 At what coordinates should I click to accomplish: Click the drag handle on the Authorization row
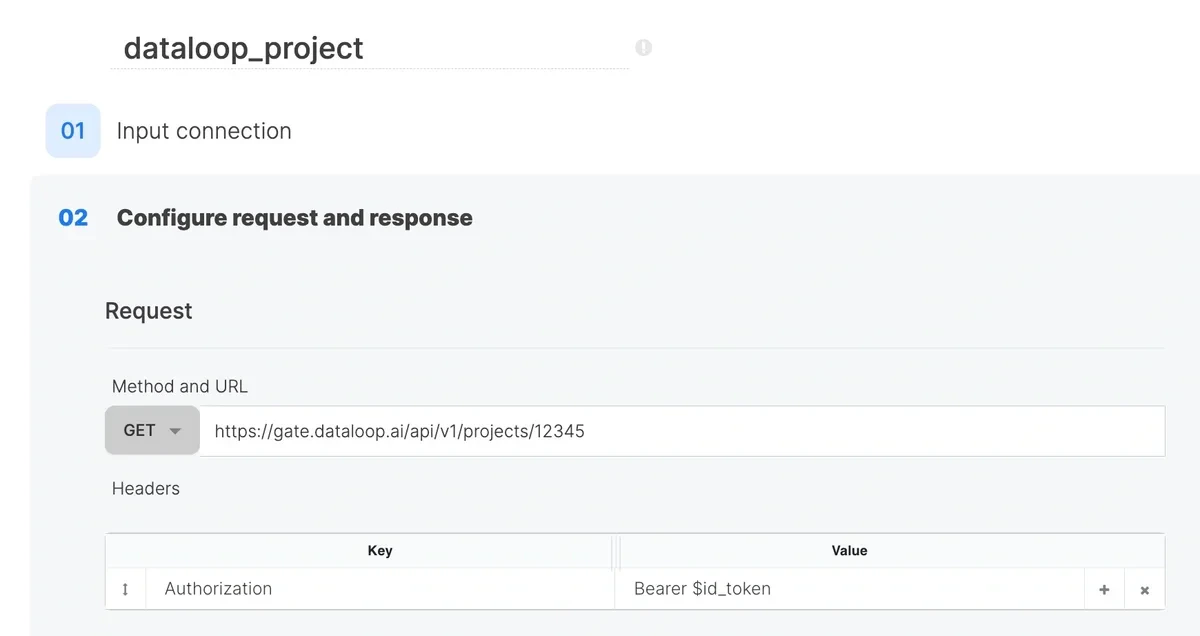tap(126, 589)
